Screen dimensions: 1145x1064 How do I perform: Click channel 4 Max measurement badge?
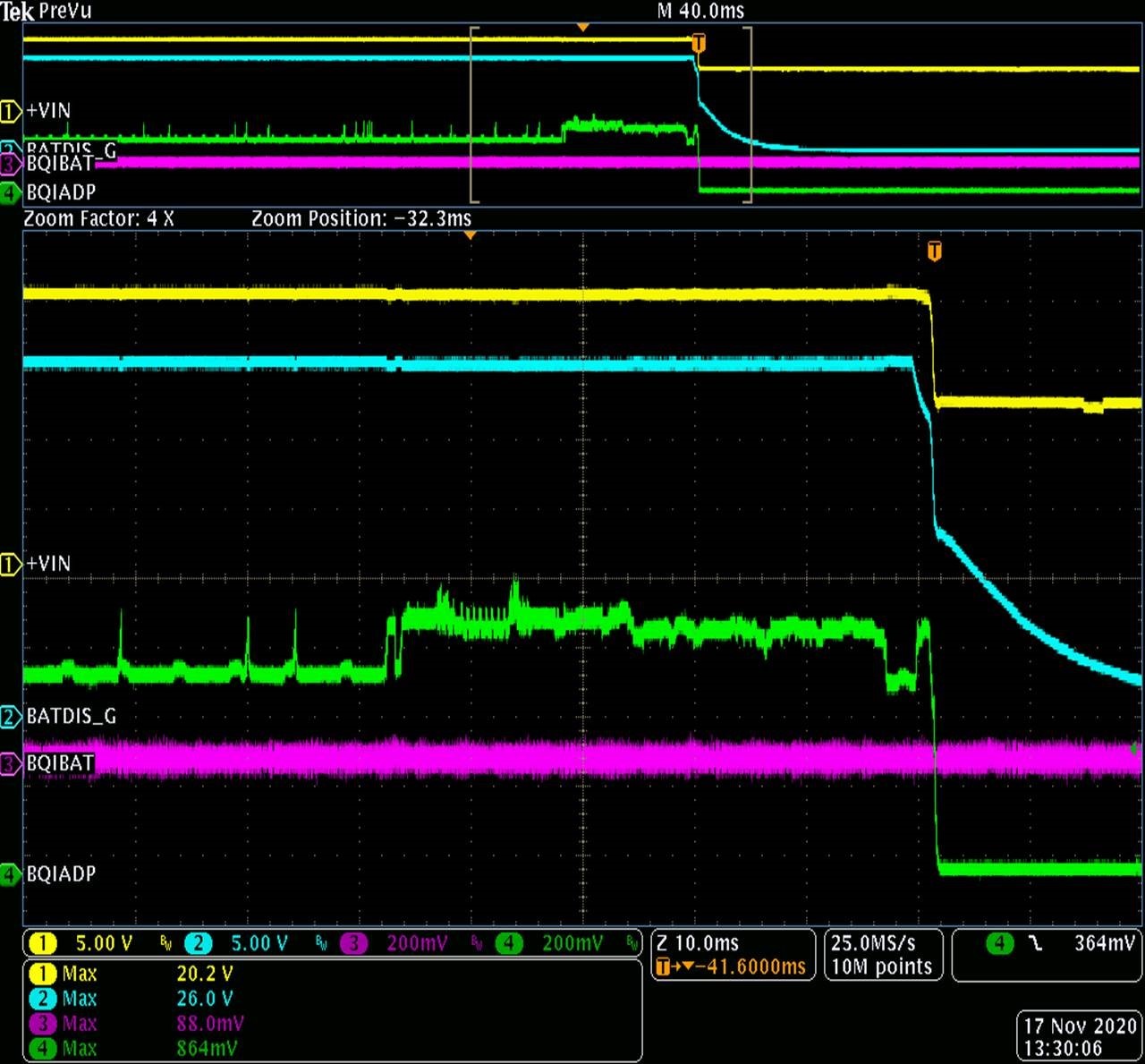[43, 1048]
